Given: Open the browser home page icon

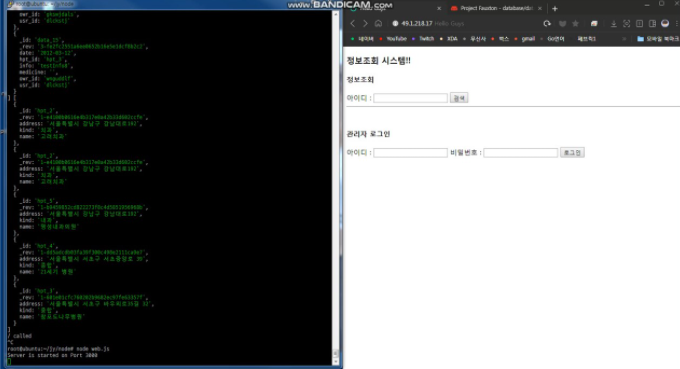Looking at the screenshot, I should point(378,23).
